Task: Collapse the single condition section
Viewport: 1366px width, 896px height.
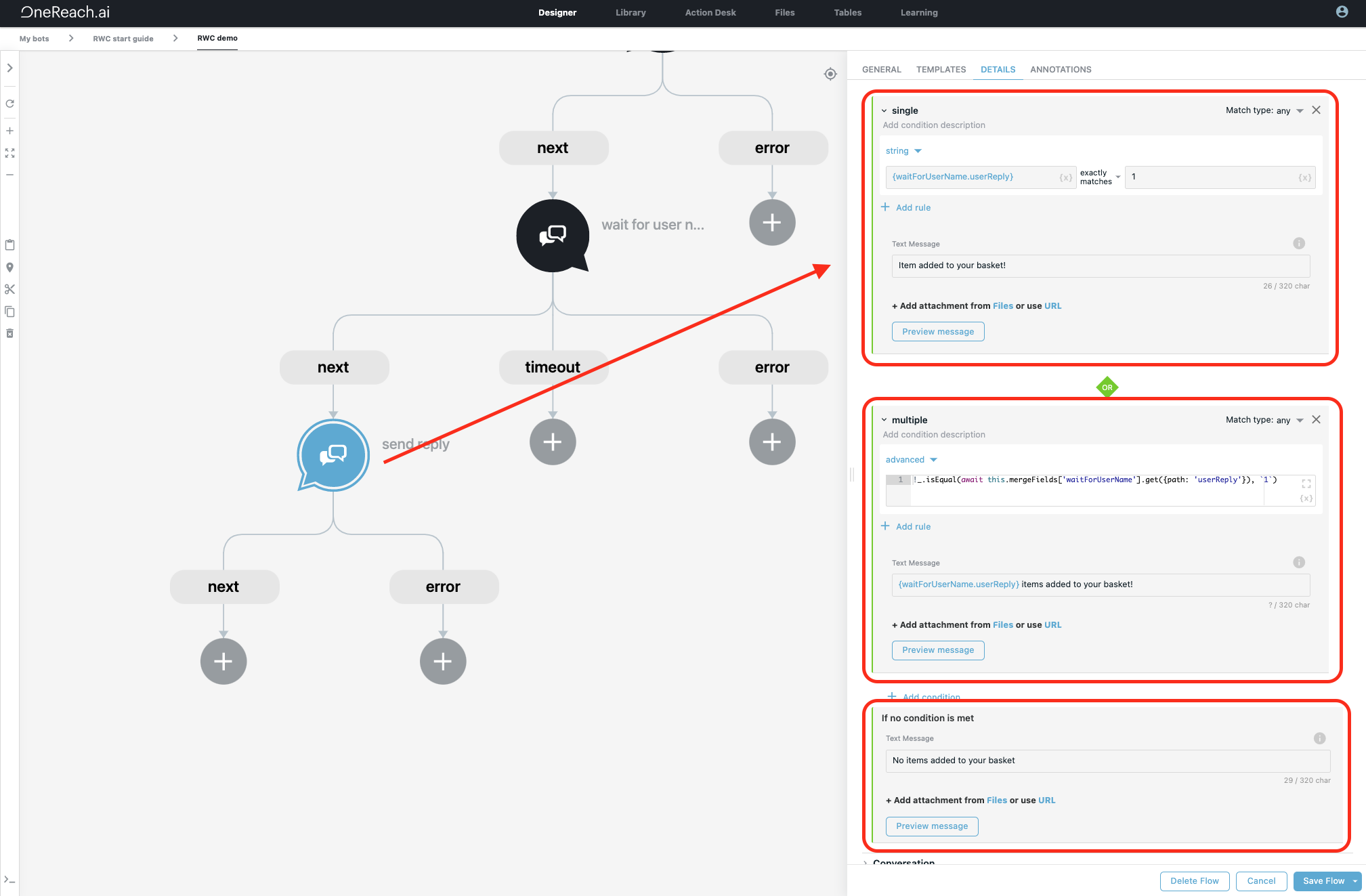Action: coord(884,110)
